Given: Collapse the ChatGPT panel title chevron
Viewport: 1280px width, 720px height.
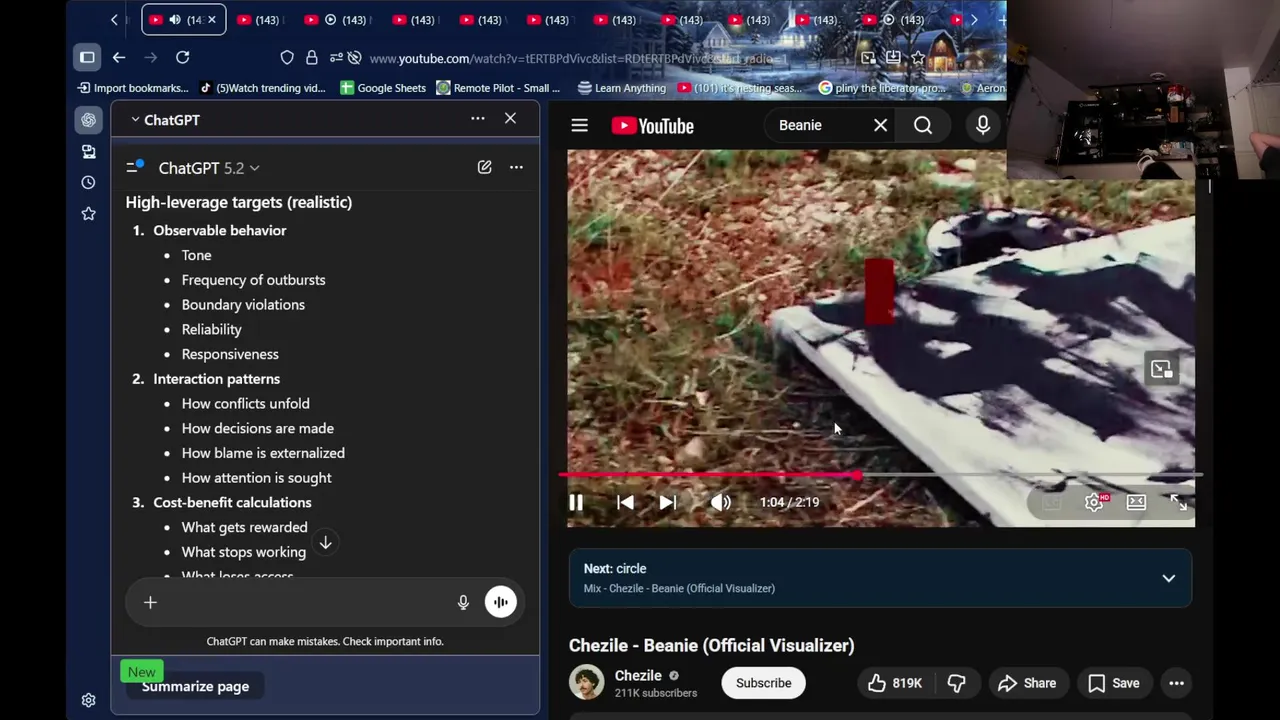Looking at the screenshot, I should (135, 120).
